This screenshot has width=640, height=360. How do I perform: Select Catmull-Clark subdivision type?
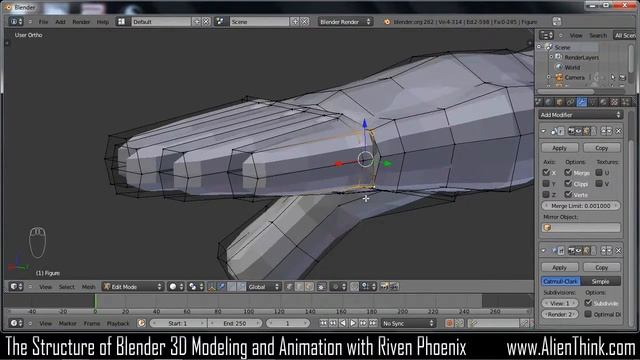(x=561, y=281)
